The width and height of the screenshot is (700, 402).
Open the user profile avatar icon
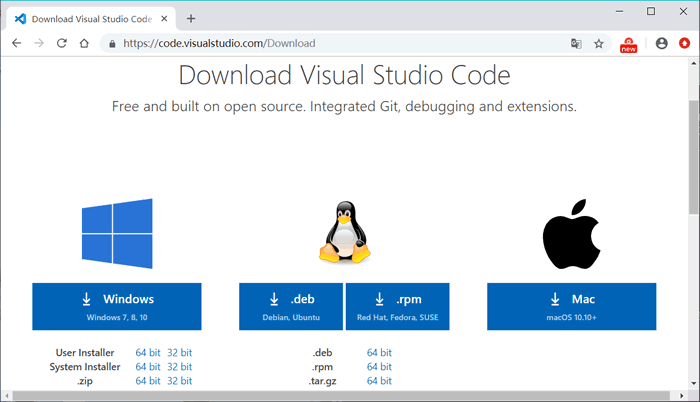tap(662, 43)
